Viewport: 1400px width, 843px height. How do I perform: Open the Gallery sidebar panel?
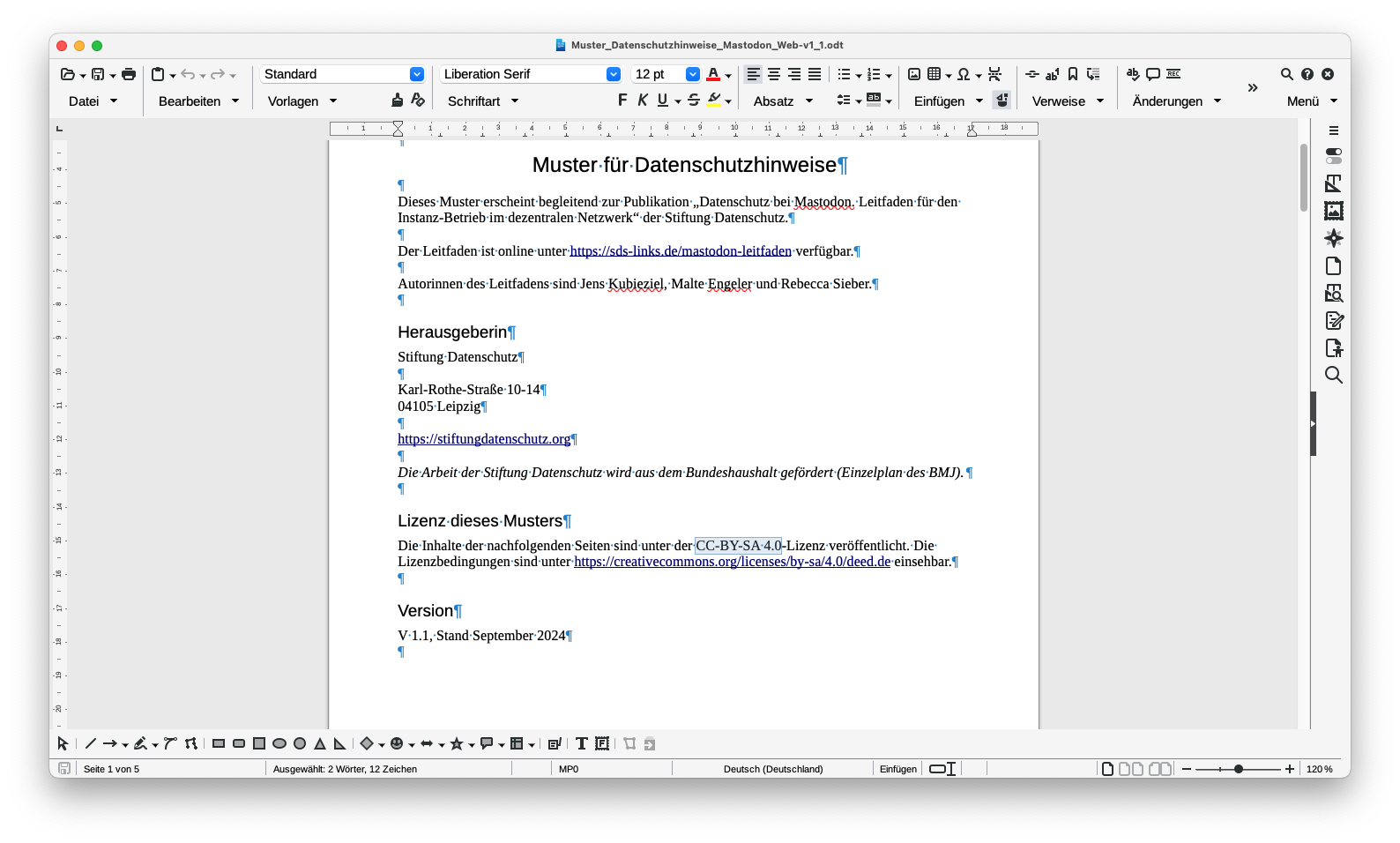click(x=1334, y=211)
